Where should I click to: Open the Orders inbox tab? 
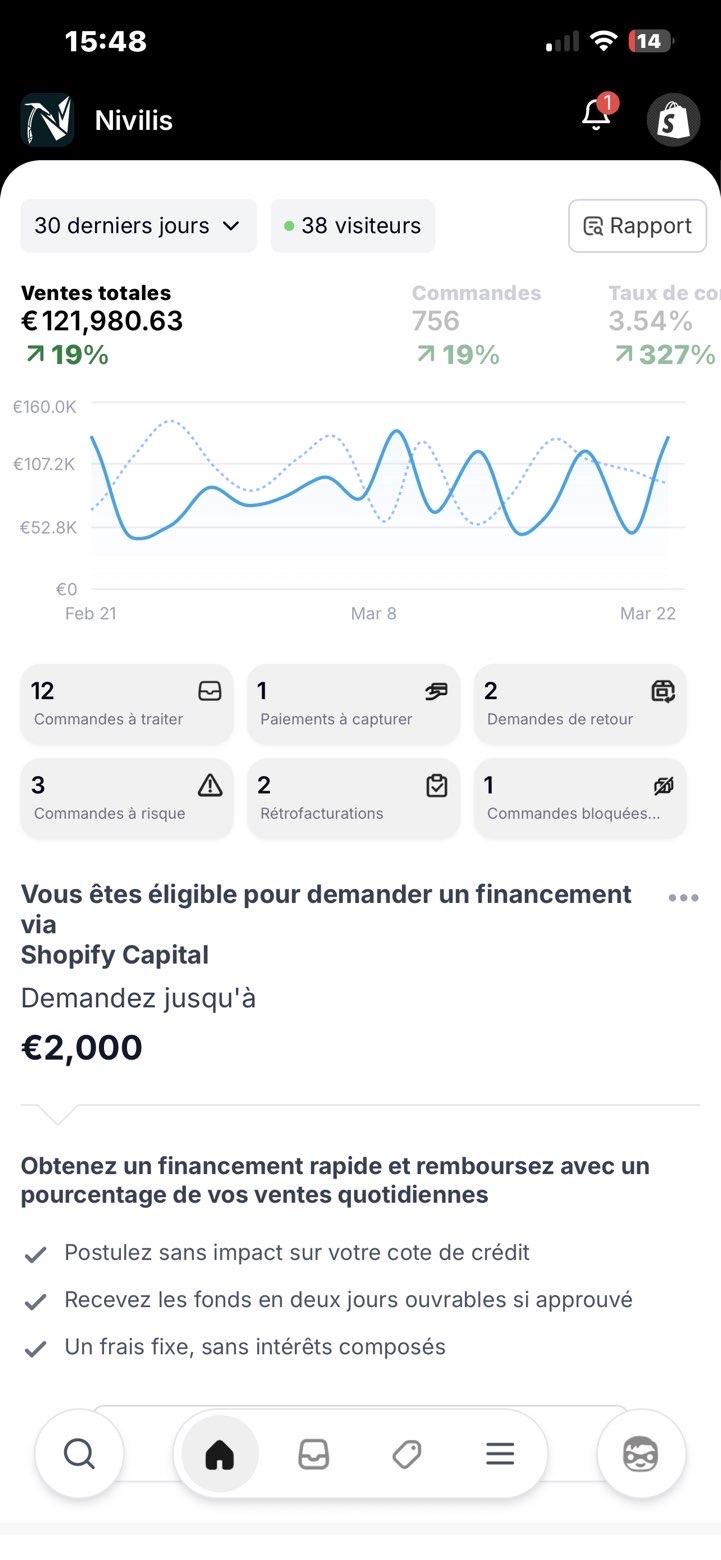coord(313,1454)
